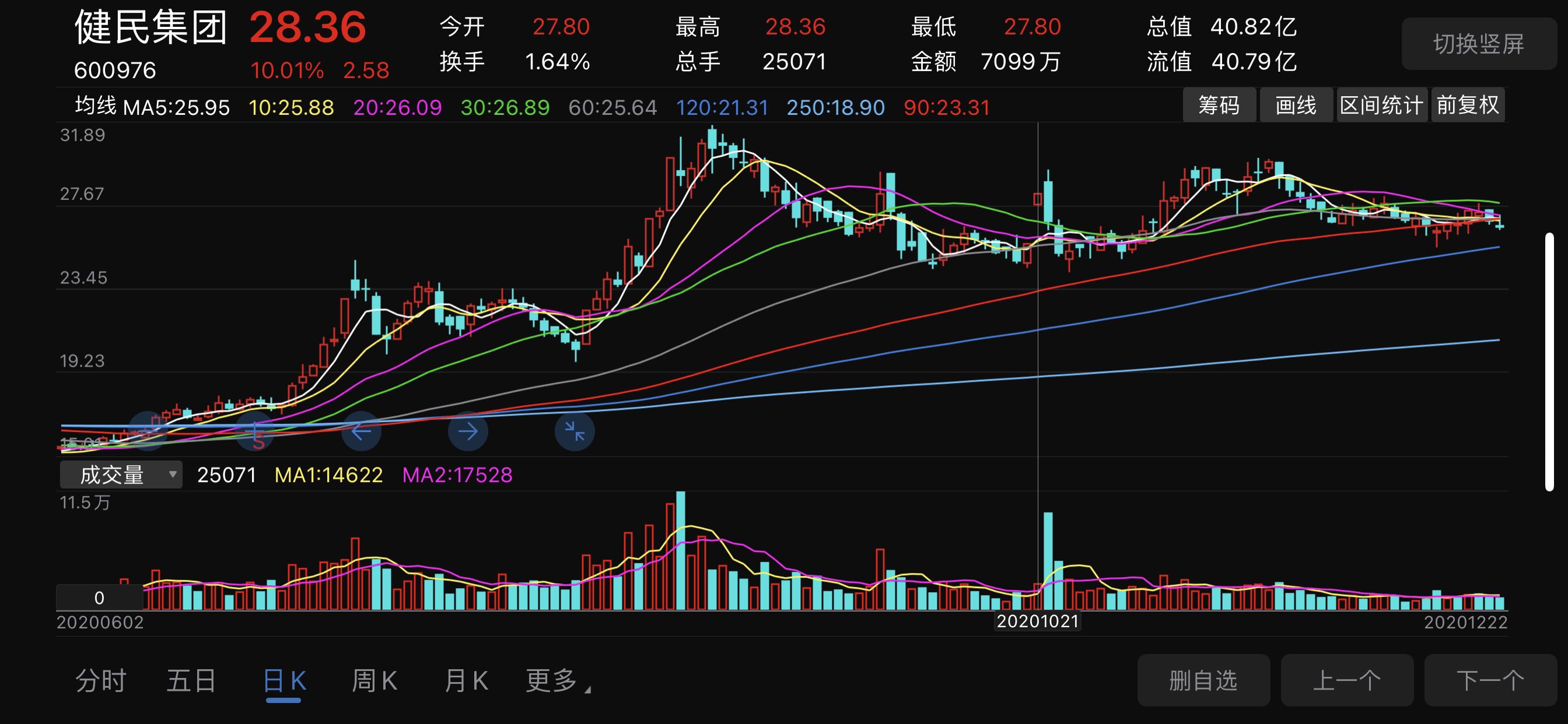Click the large current price 28.36
This screenshot has height=724, width=1568.
click(307, 27)
